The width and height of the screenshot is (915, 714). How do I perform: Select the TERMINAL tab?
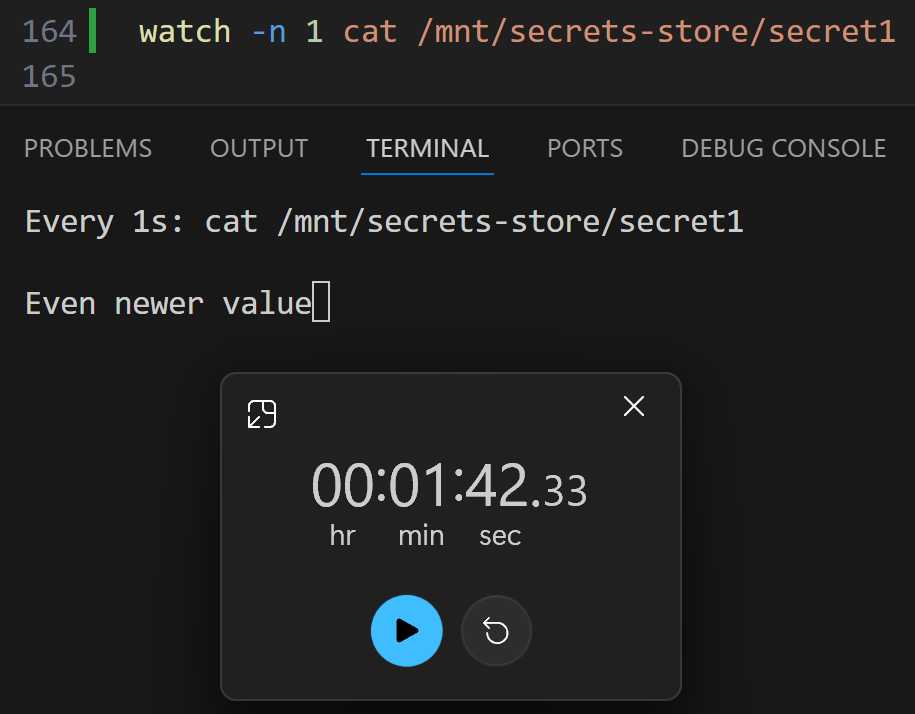428,148
